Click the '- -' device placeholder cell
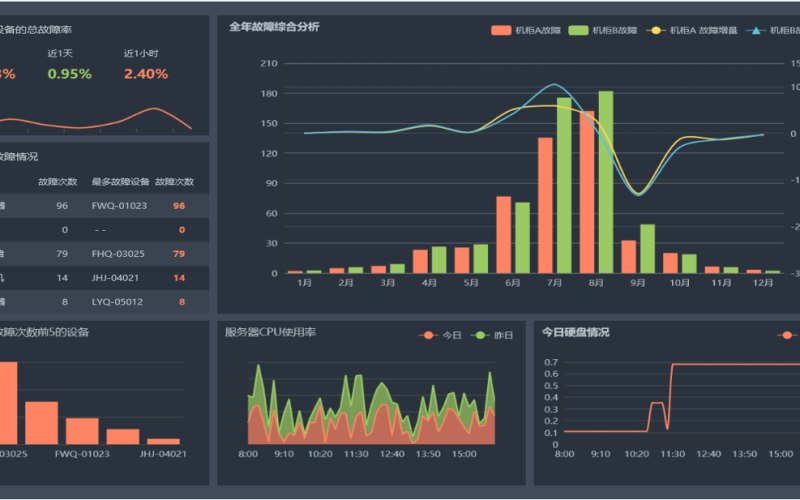 (x=101, y=230)
